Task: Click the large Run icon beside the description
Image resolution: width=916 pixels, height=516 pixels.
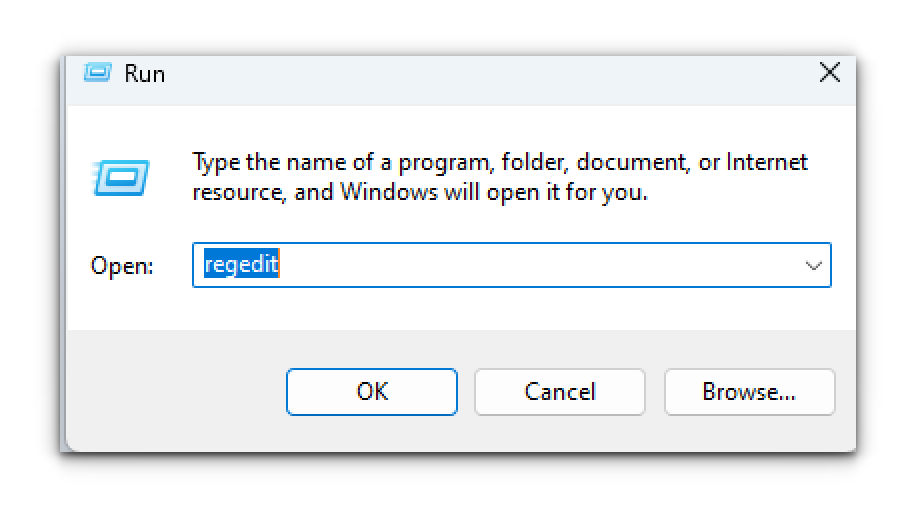Action: (x=122, y=178)
